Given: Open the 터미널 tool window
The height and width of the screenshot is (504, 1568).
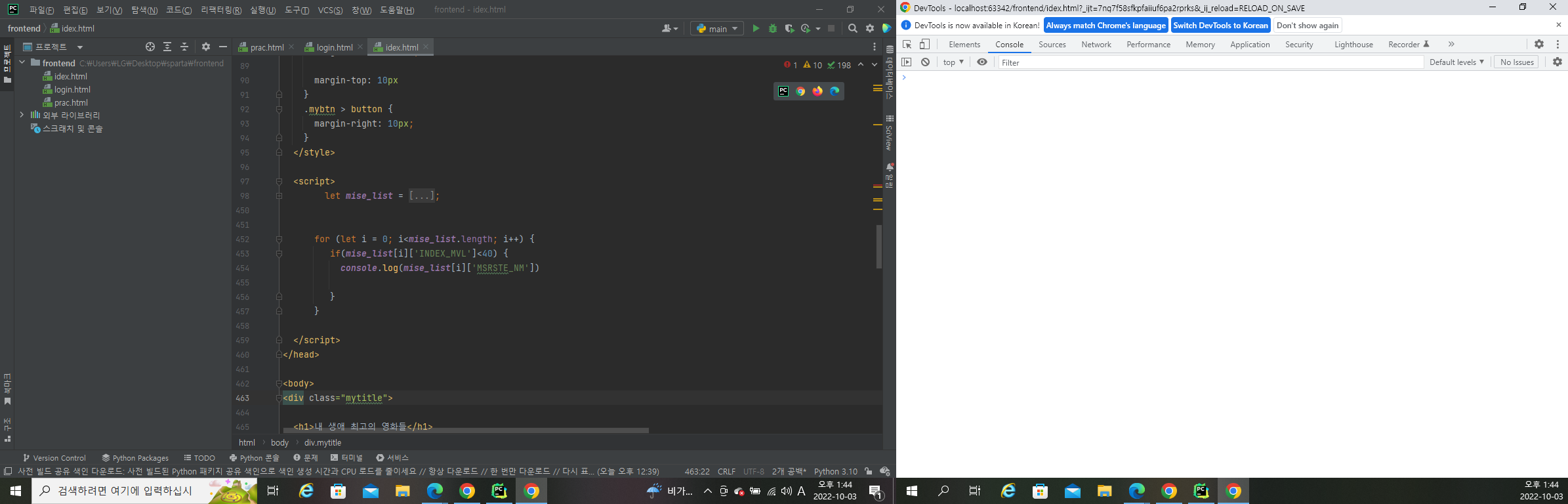Looking at the screenshot, I should 346,457.
